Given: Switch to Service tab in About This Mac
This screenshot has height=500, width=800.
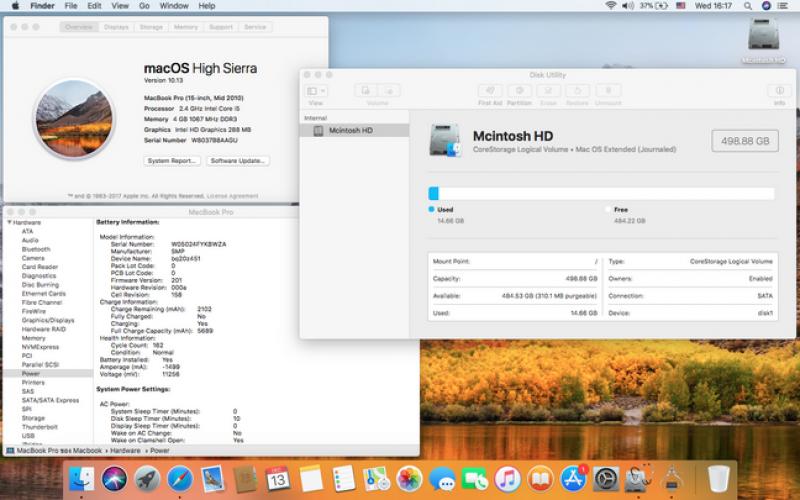Looking at the screenshot, I should 255,27.
